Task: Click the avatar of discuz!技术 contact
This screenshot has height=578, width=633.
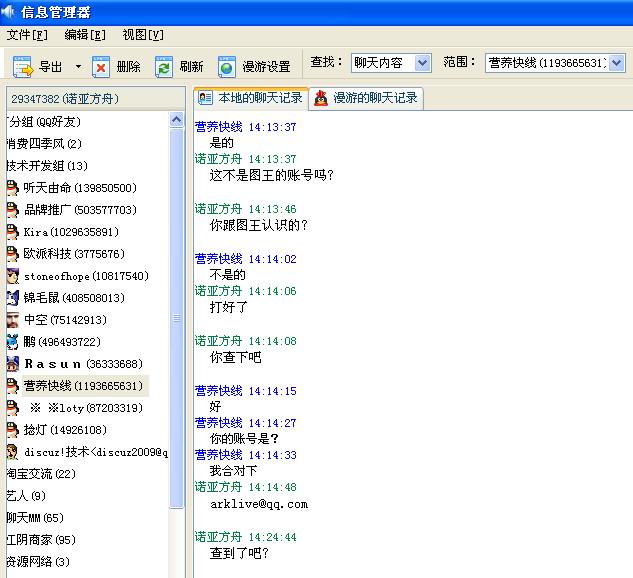Action: (x=13, y=452)
